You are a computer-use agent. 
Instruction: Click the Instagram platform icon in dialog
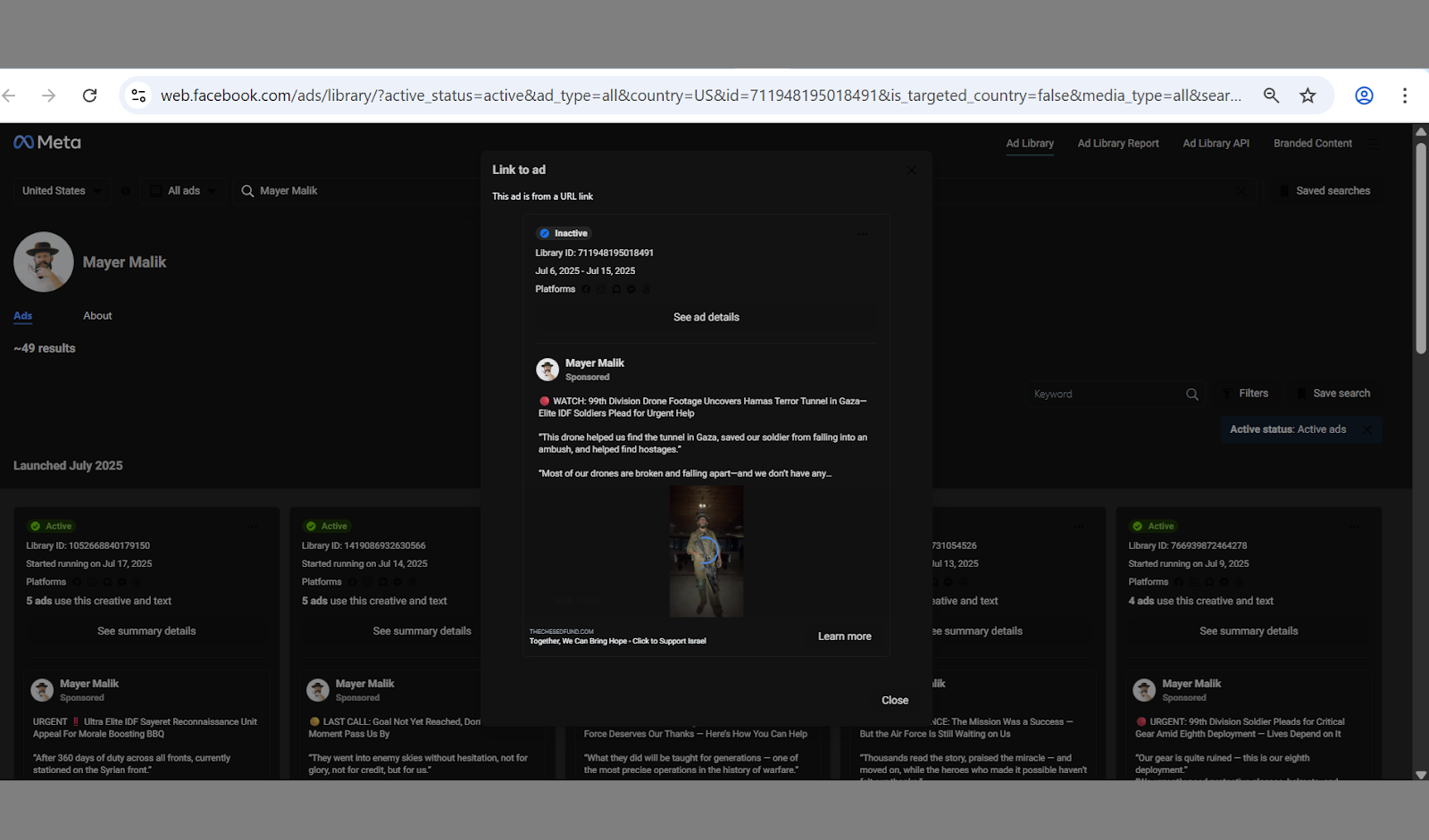601,289
